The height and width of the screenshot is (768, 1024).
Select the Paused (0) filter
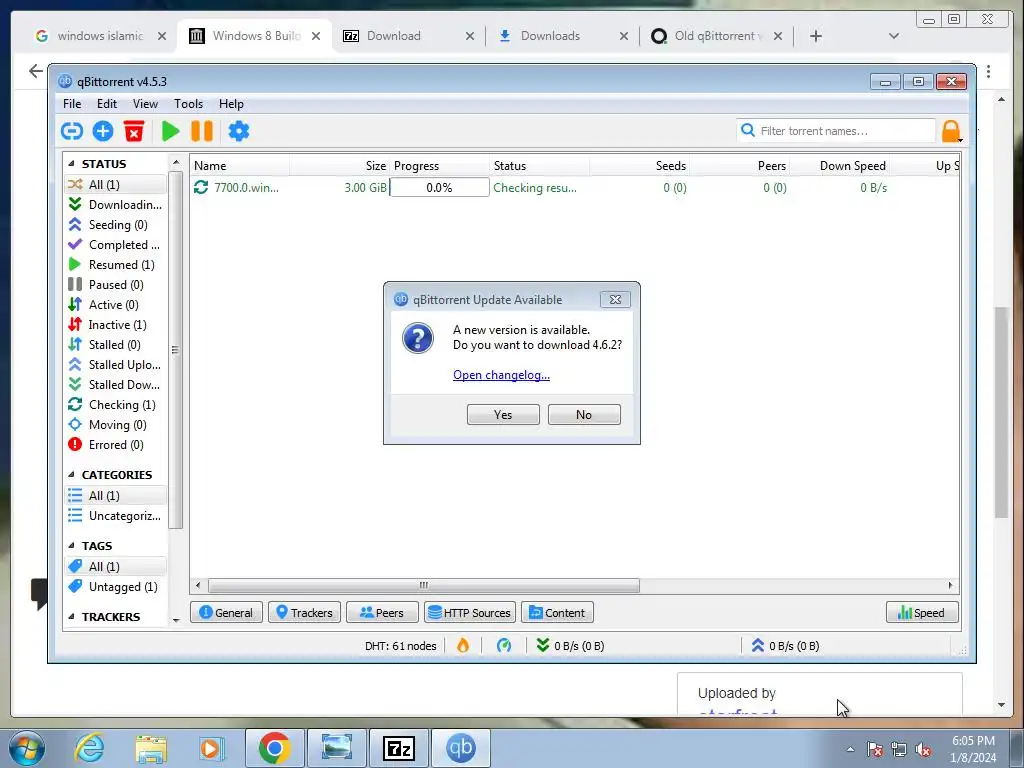tap(115, 285)
